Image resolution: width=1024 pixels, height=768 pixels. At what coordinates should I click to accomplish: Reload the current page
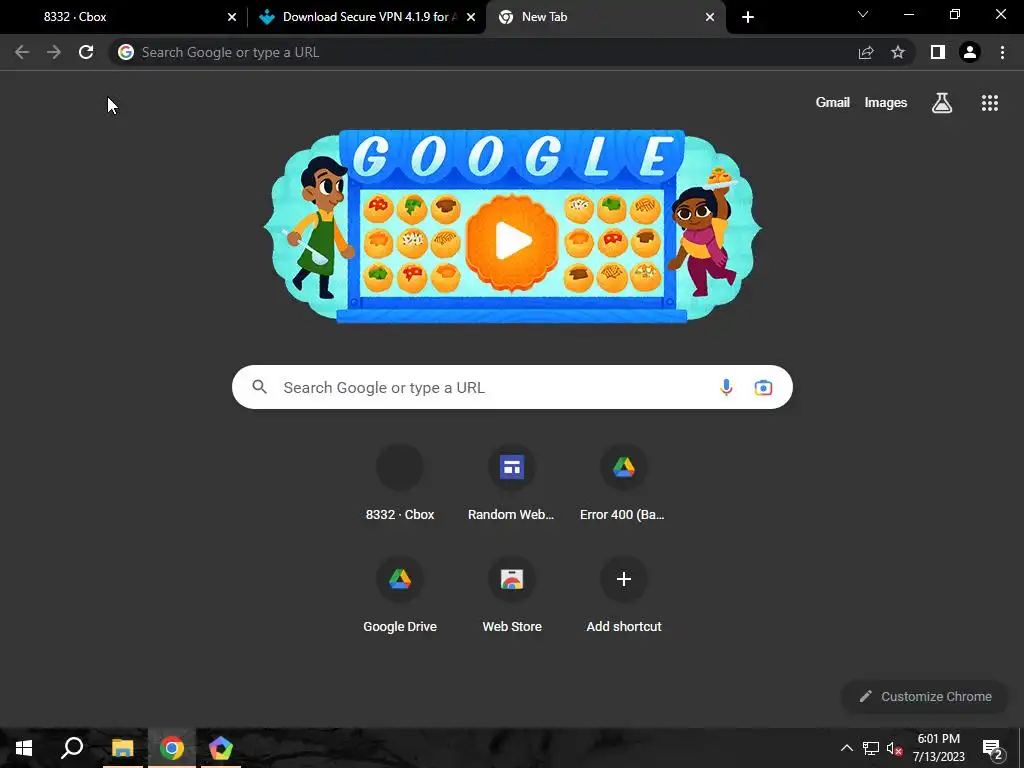tap(86, 52)
